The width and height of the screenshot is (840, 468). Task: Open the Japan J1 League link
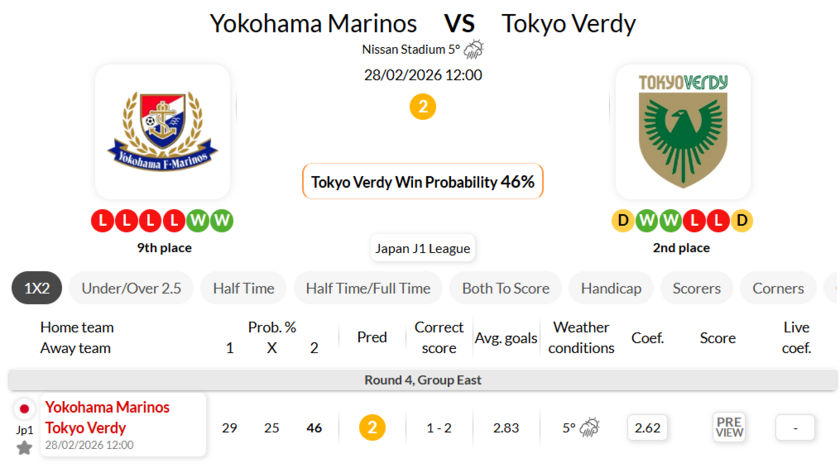(422, 248)
